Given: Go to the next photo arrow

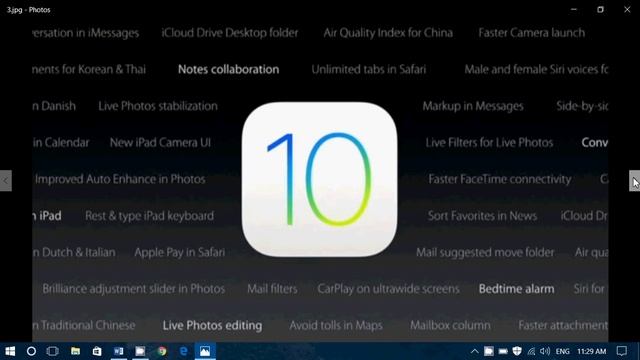Looking at the screenshot, I should 634,180.
